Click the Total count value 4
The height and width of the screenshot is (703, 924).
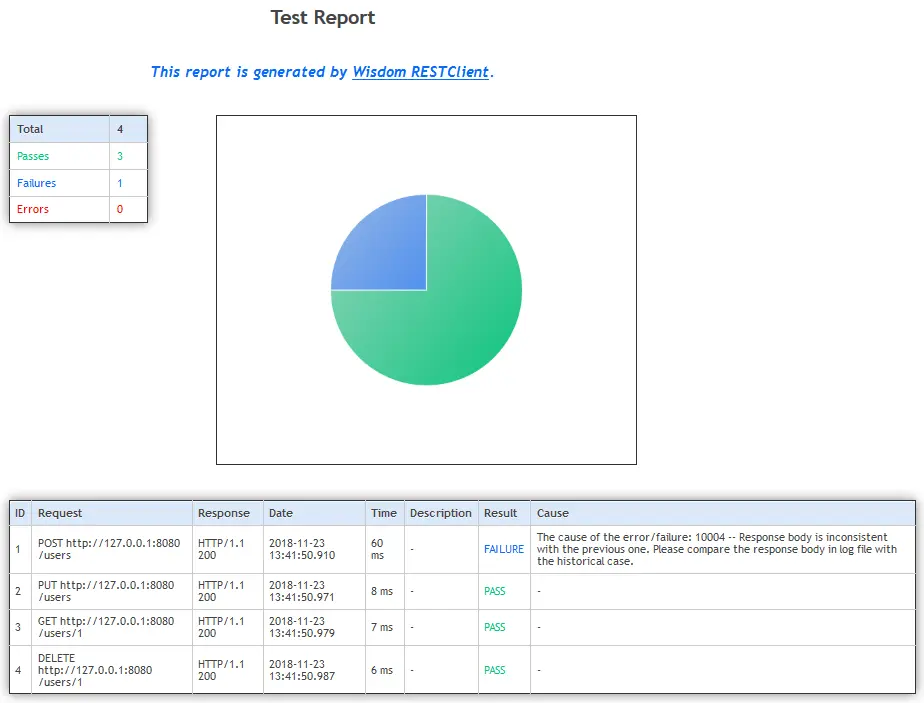click(120, 129)
